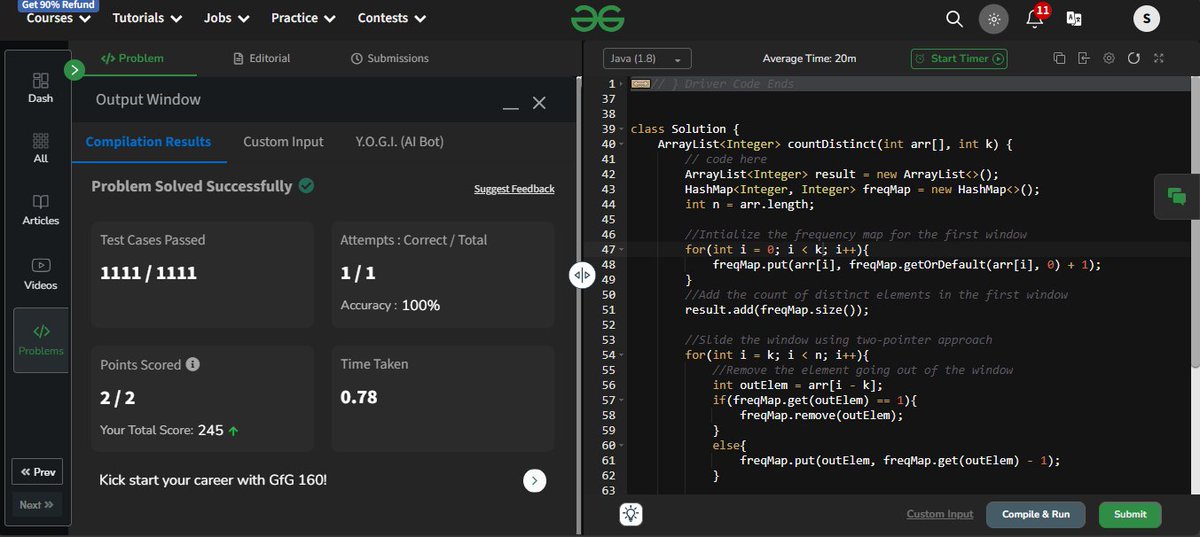Click the search magnifier icon
The height and width of the screenshot is (537, 1200).
(x=955, y=18)
